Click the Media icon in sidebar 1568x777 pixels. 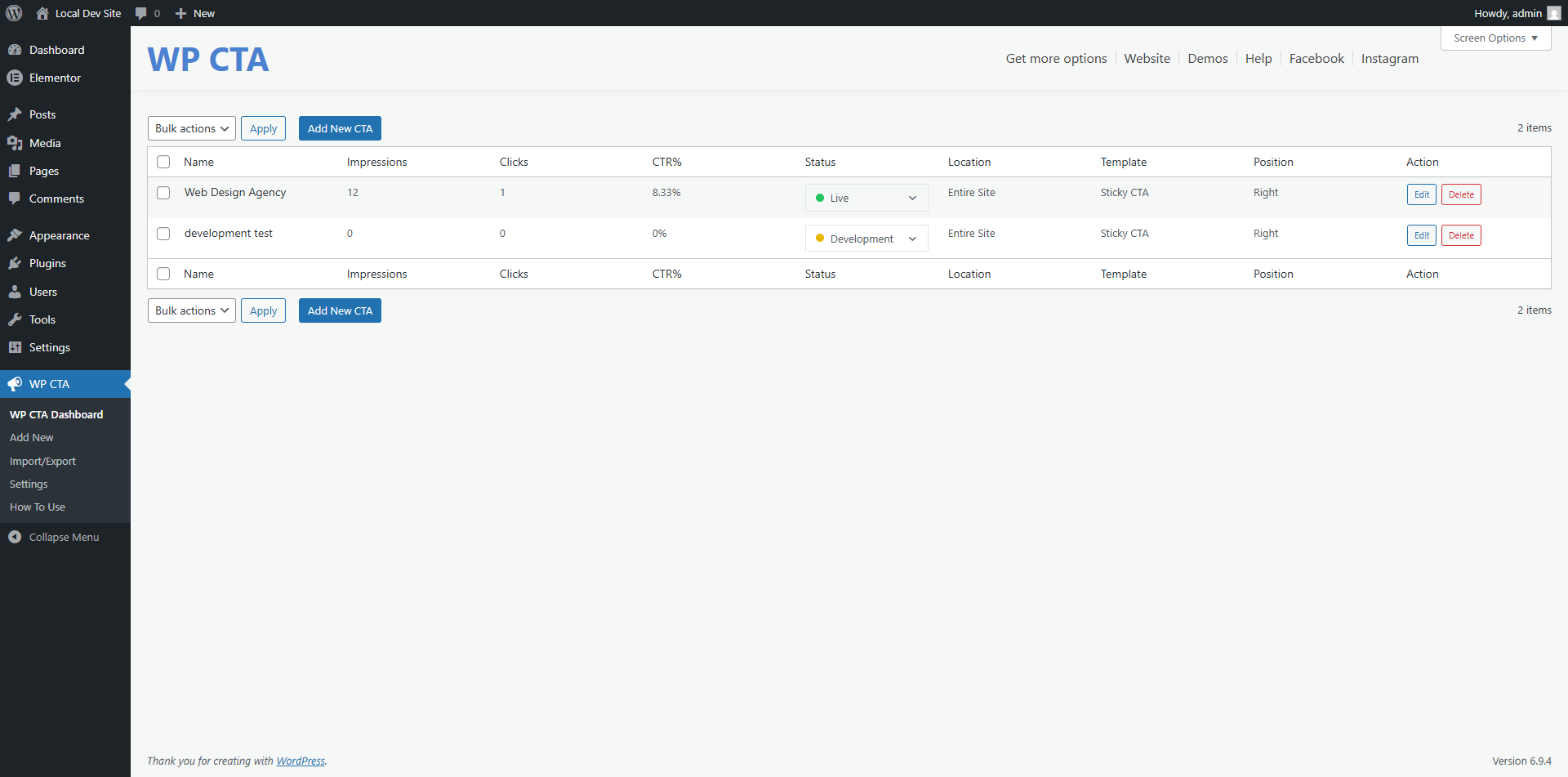[x=15, y=143]
